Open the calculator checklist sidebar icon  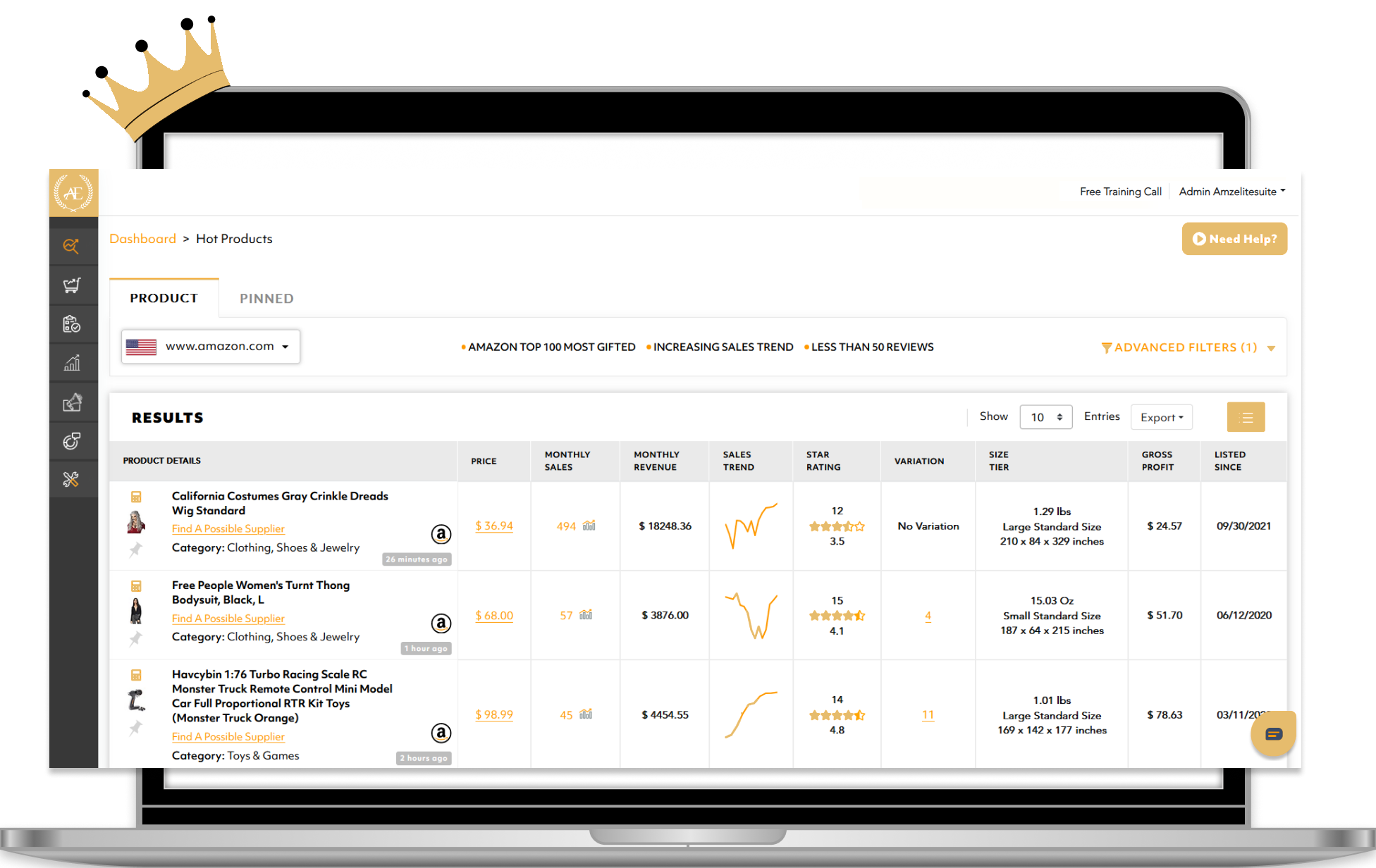click(72, 324)
